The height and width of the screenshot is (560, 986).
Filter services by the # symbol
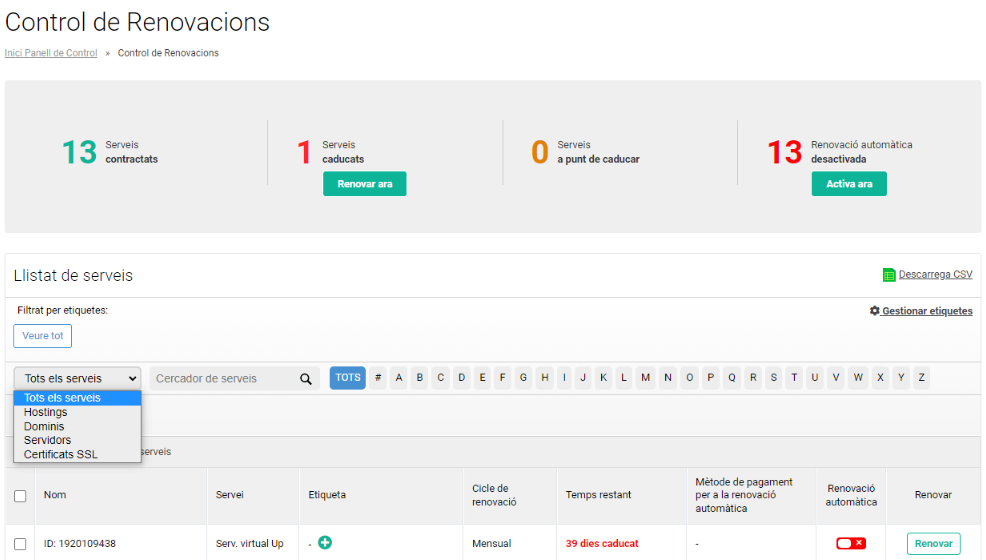(x=377, y=378)
